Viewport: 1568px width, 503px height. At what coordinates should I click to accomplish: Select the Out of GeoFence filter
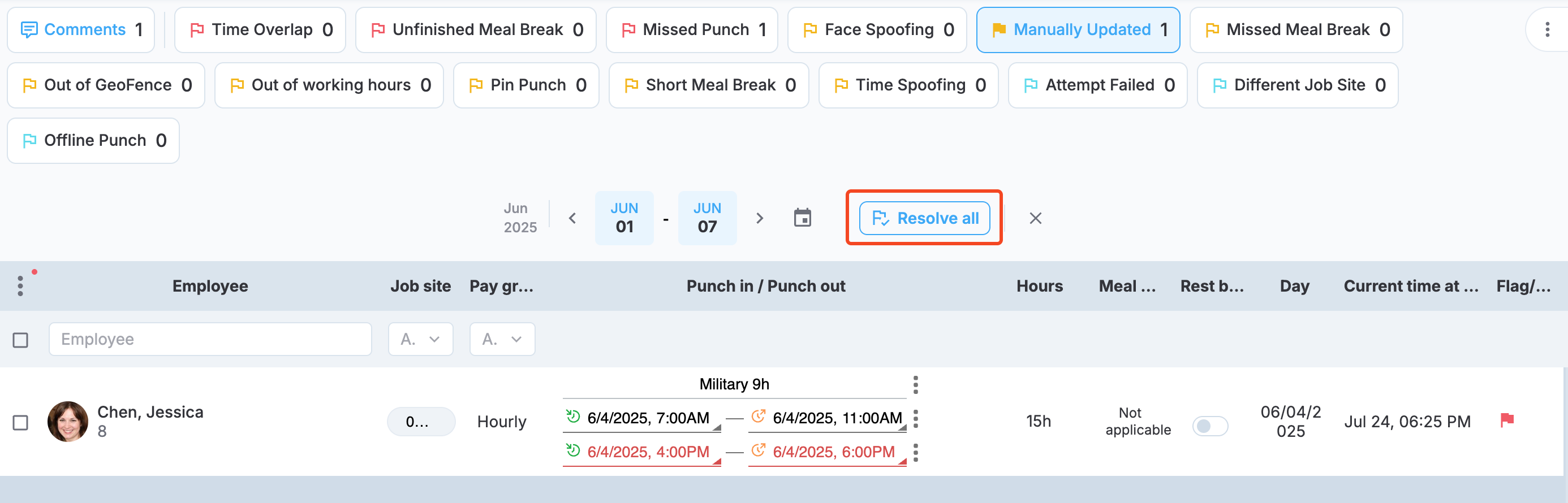[x=106, y=85]
